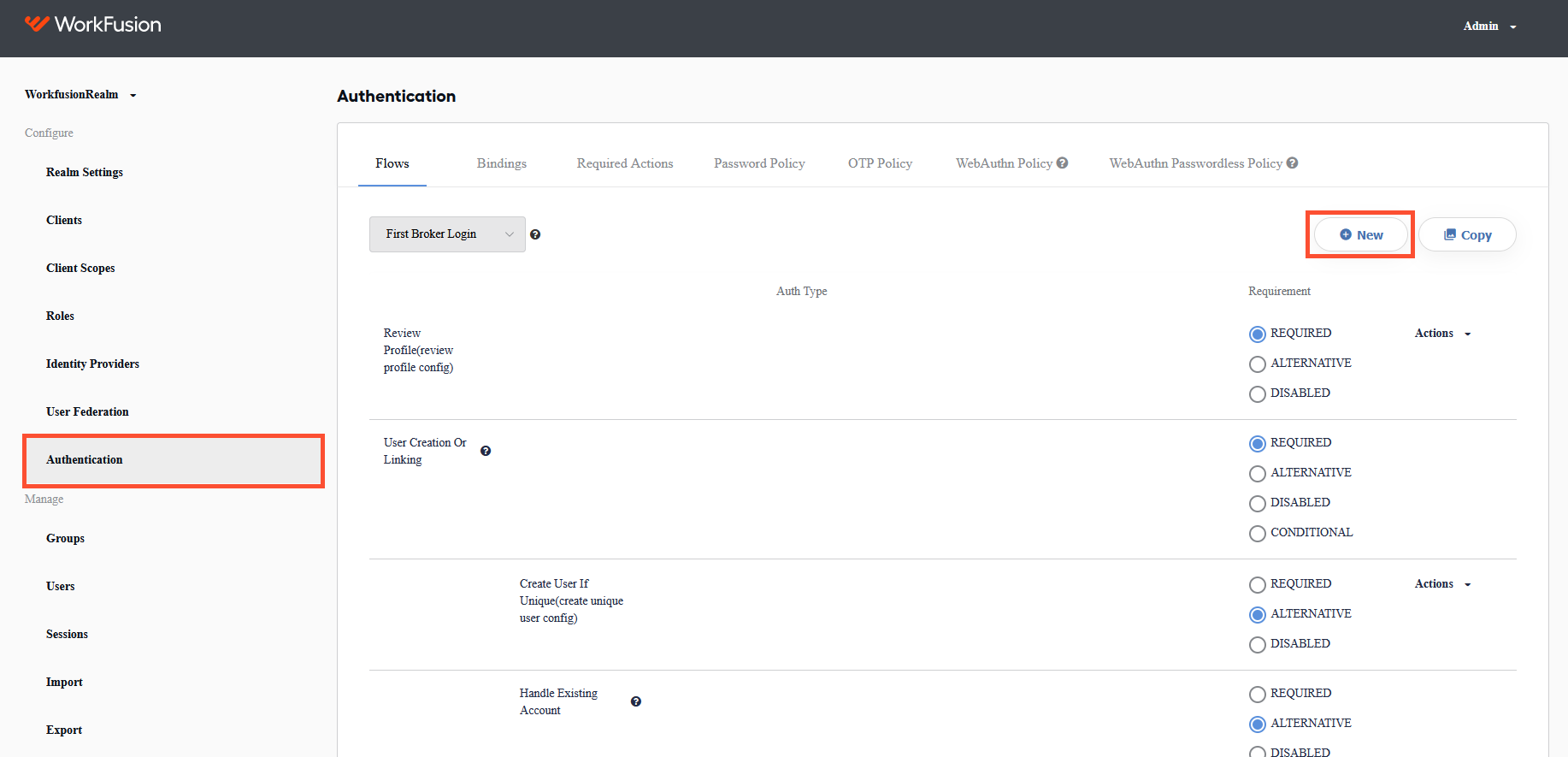Viewport: 1568px width, 757px height.
Task: Switch to the Bindings tab
Action: coord(502,163)
